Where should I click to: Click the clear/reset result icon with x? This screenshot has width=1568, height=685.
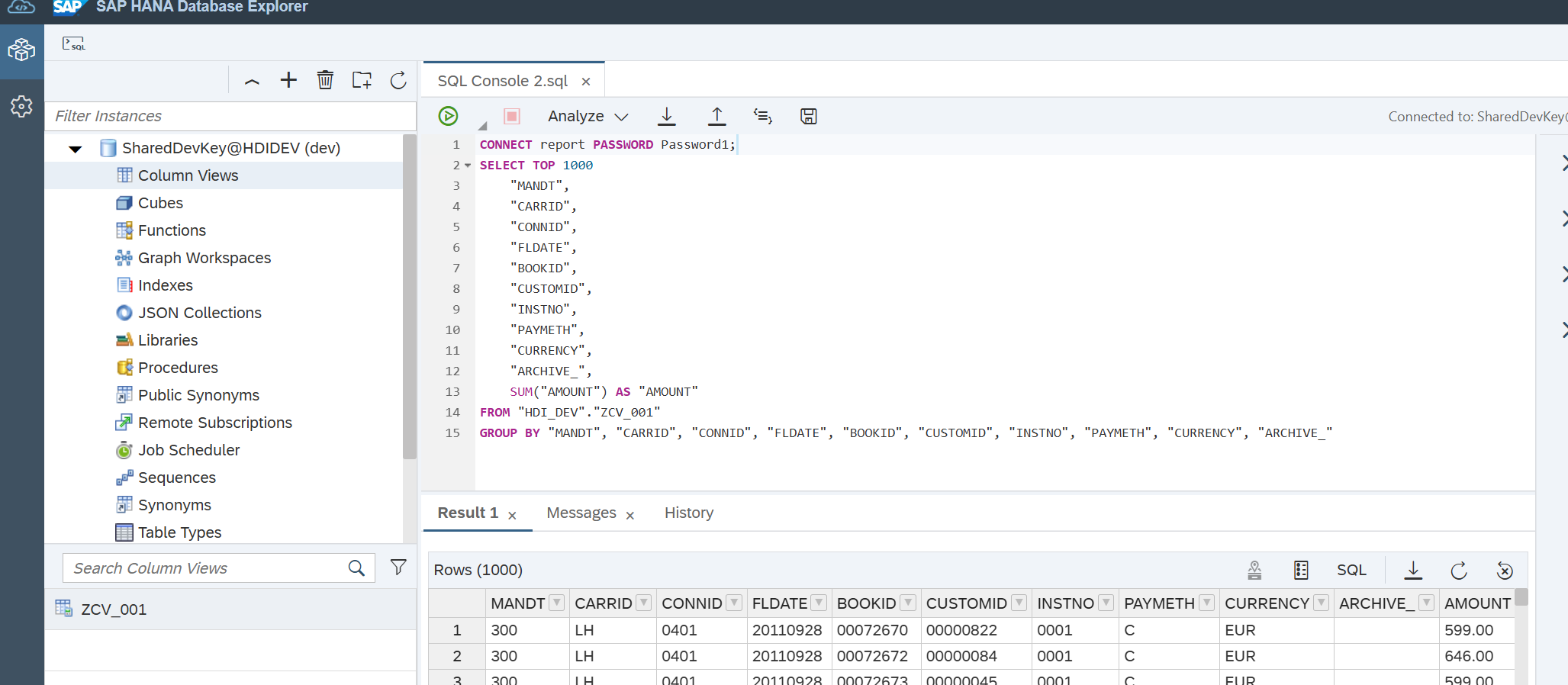[1504, 570]
